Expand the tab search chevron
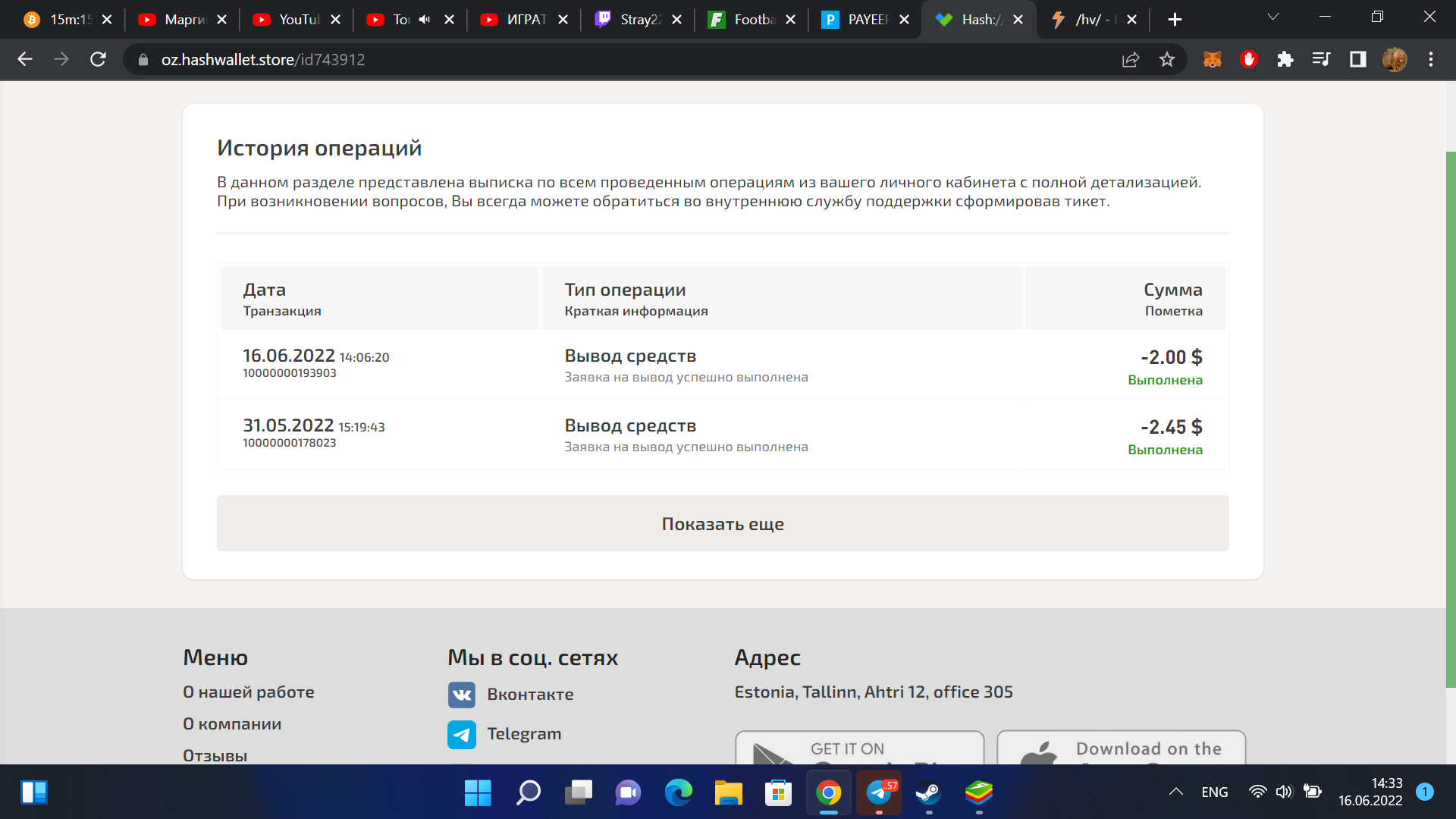Image resolution: width=1456 pixels, height=819 pixels. [1273, 17]
